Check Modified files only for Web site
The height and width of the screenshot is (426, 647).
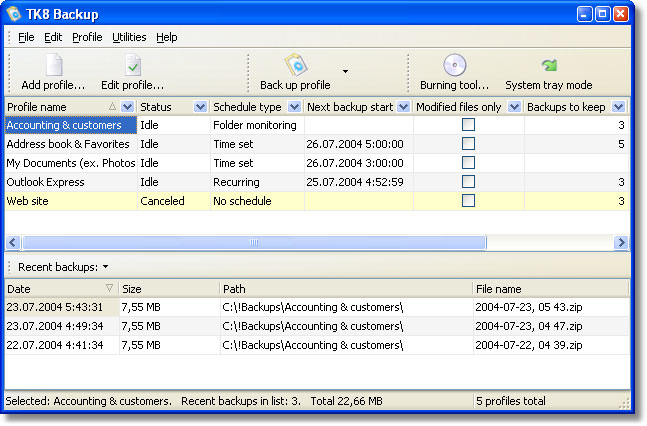point(468,201)
